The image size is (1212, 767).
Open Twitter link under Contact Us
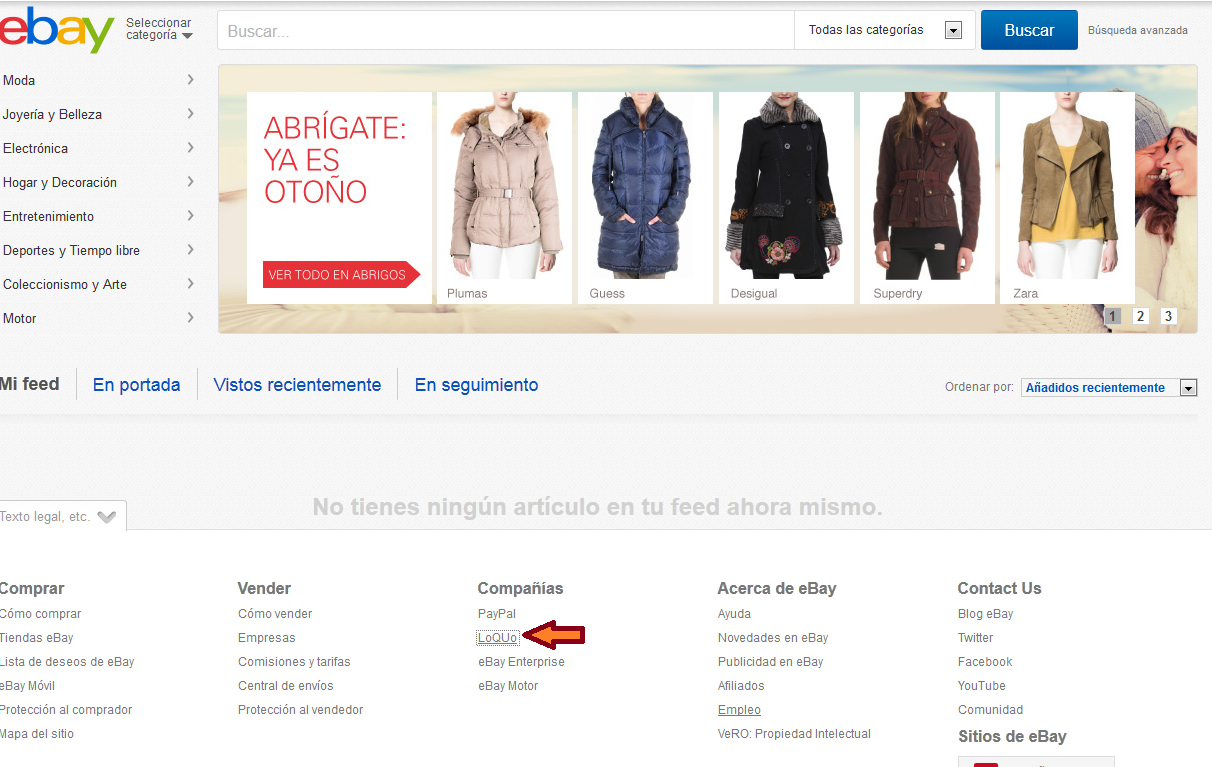pos(976,638)
